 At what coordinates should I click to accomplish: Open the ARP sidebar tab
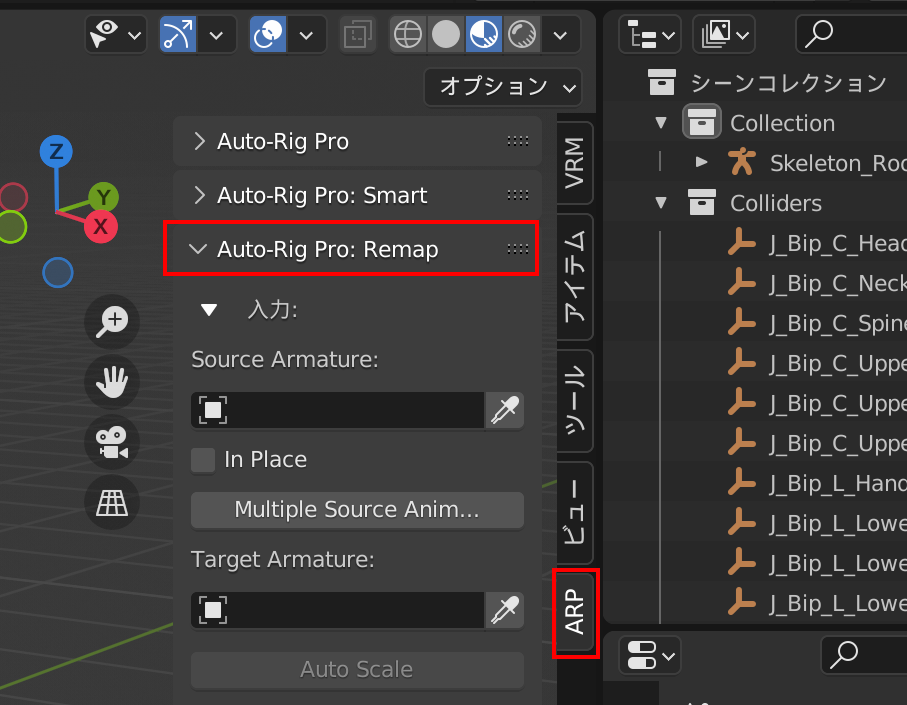click(574, 612)
